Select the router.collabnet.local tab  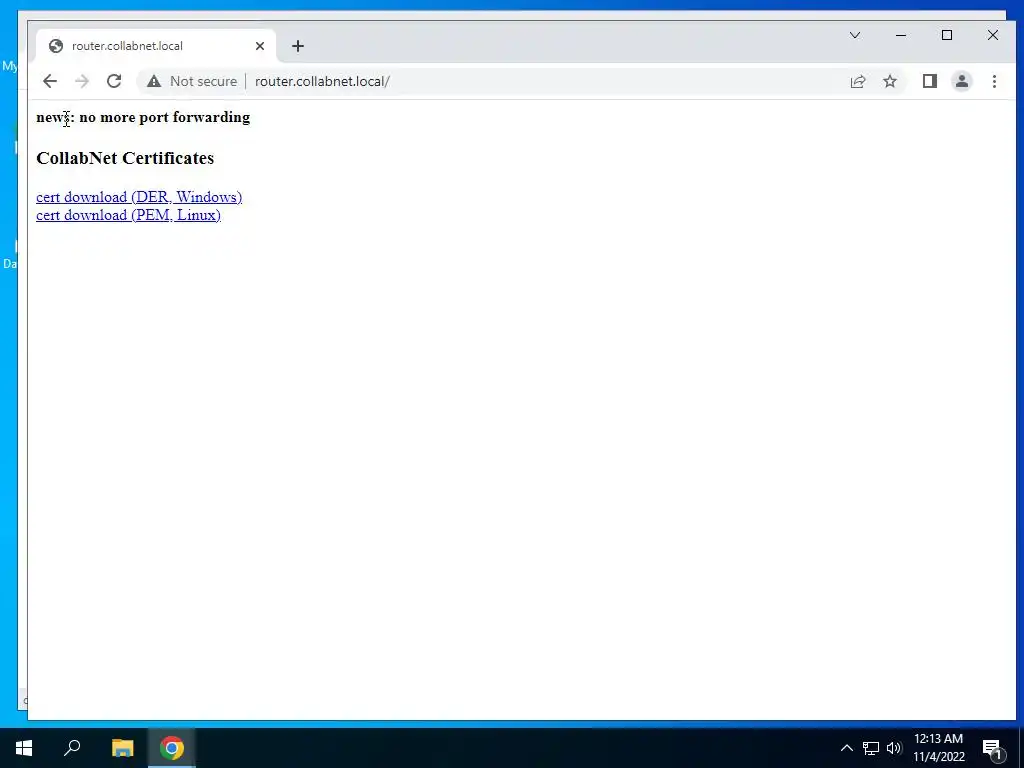pyautogui.click(x=155, y=46)
